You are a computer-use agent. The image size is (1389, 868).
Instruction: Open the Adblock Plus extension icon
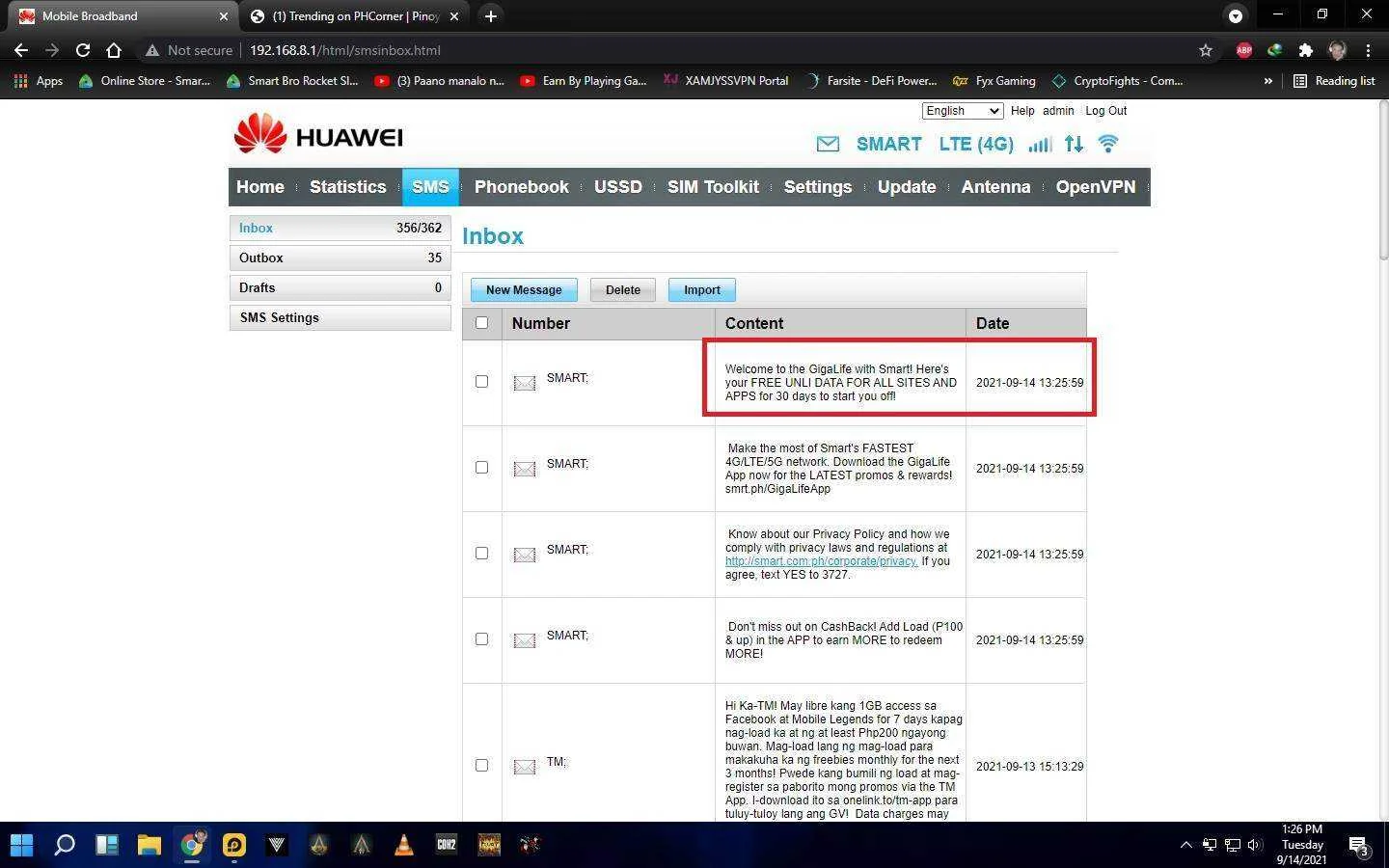click(x=1244, y=50)
